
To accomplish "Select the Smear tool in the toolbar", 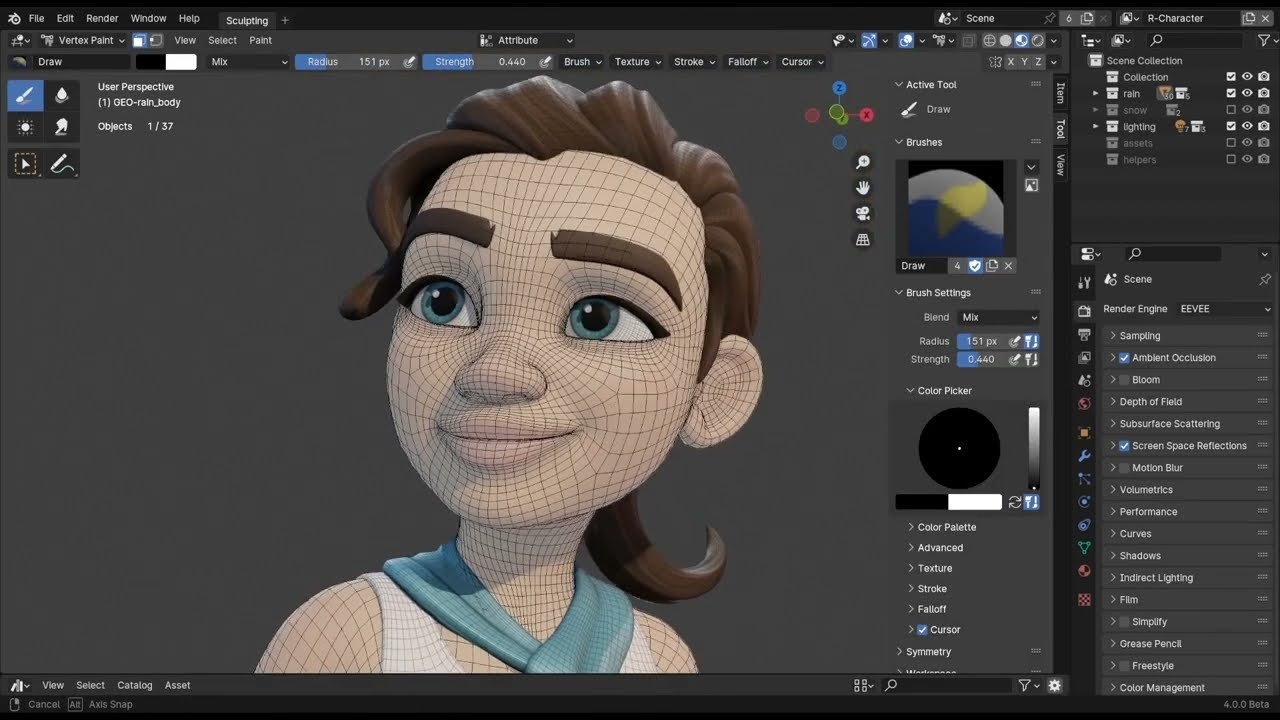I will 62,127.
